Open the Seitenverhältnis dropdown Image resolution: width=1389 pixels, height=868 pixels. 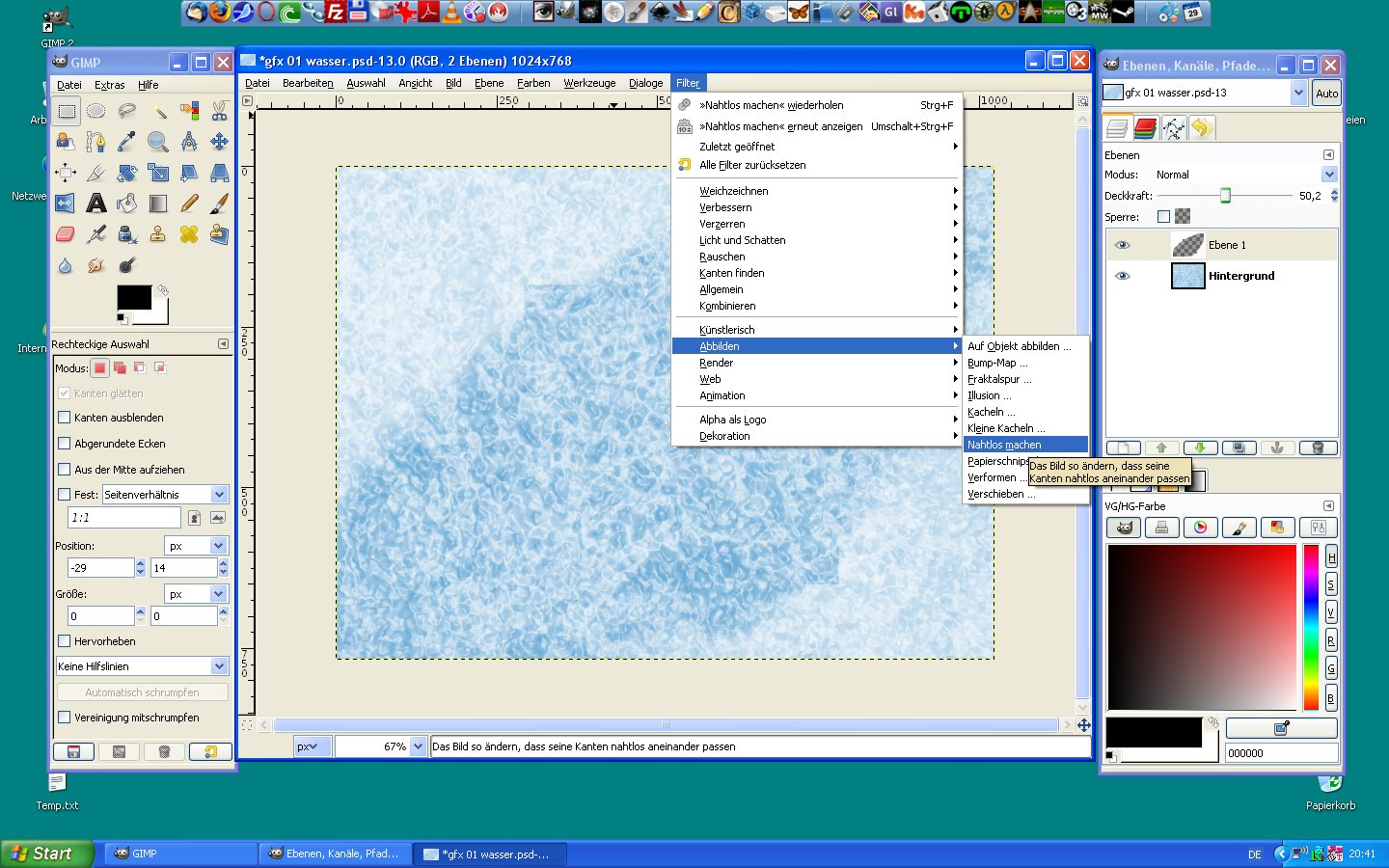(165, 495)
